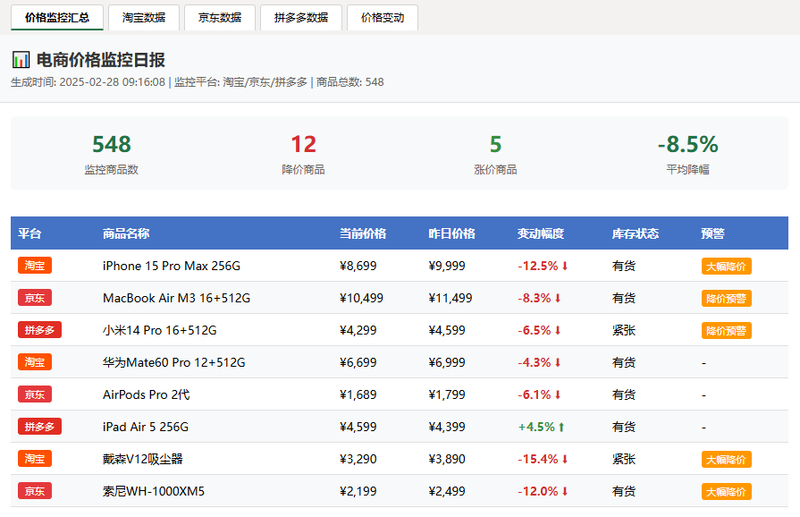Screen dimensions: 800x517
Task: Click the current price ¥3,290
Action: pos(358,459)
